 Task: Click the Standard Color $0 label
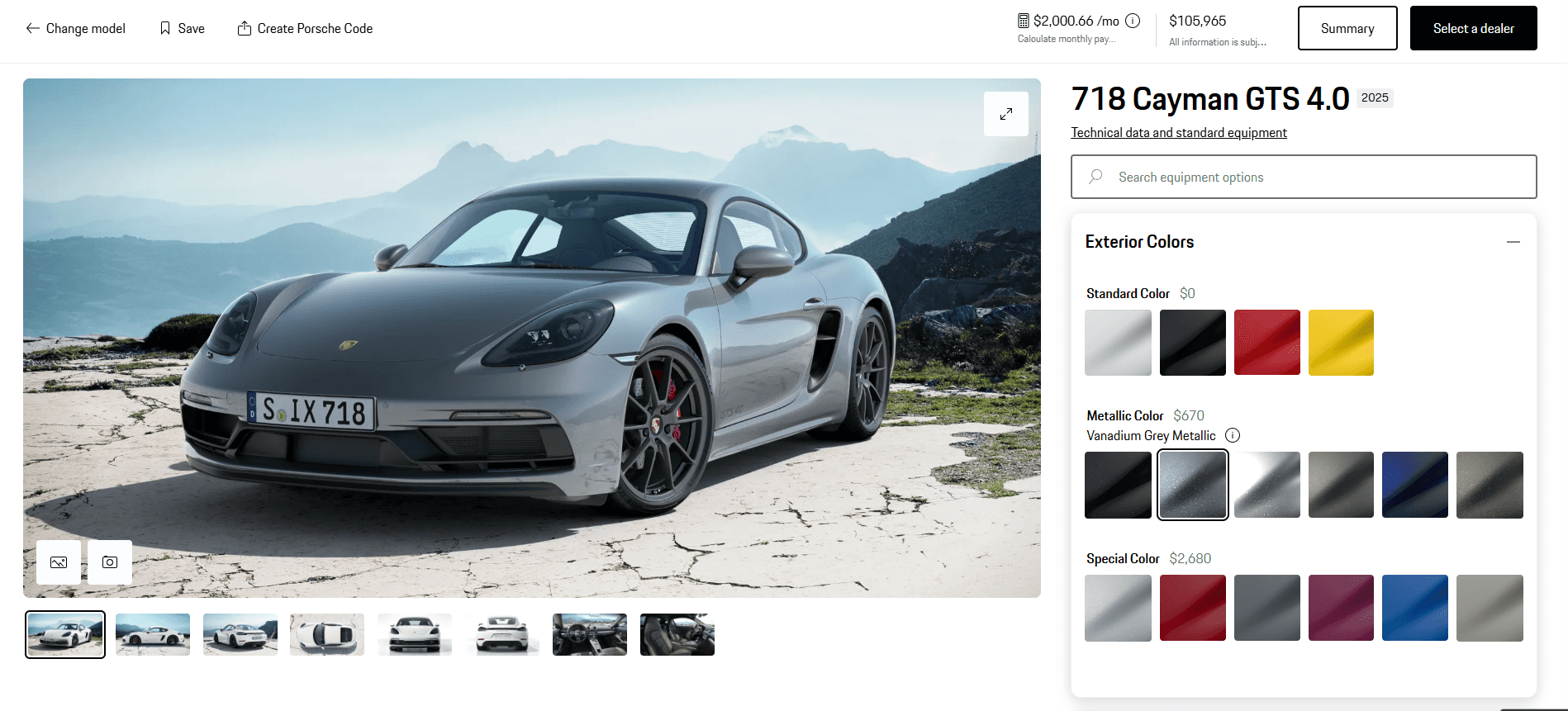(x=1140, y=293)
